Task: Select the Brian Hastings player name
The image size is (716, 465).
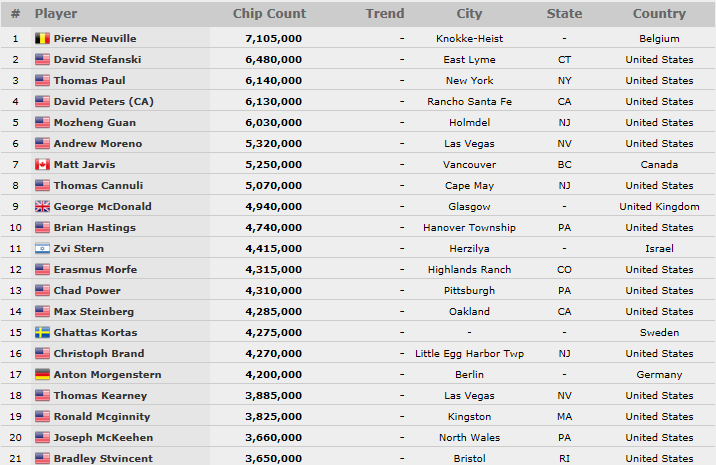Action: (x=95, y=227)
